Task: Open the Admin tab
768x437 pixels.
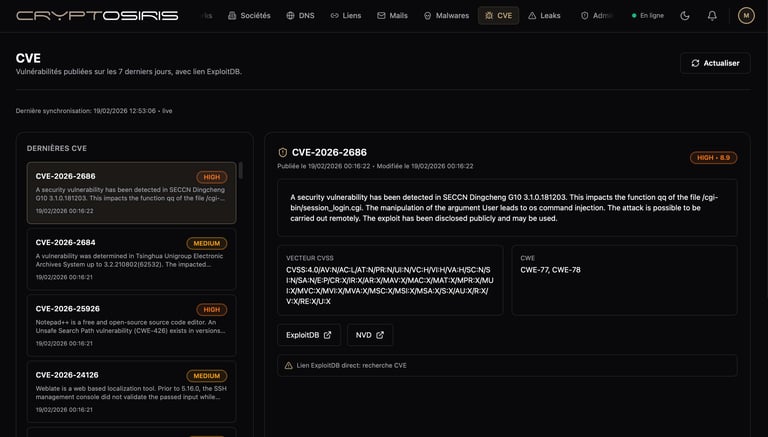Action: (597, 16)
